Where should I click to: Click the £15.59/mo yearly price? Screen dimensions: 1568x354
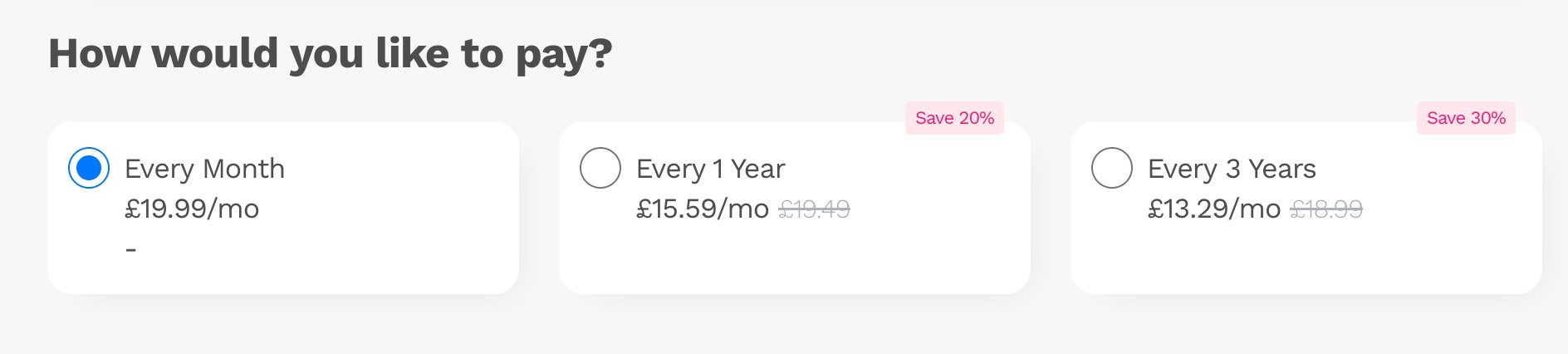(x=703, y=209)
